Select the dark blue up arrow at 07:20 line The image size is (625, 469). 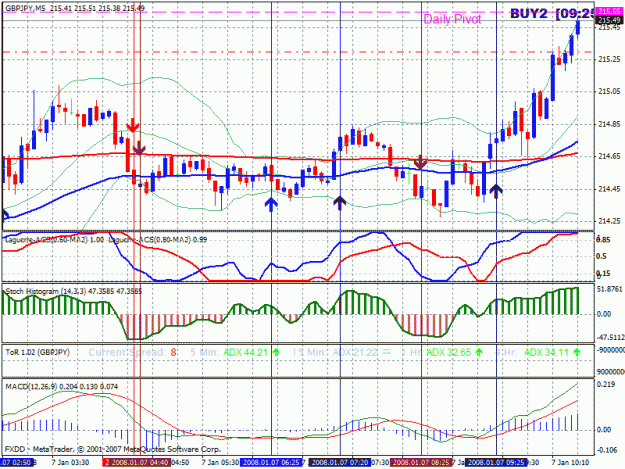[340, 202]
